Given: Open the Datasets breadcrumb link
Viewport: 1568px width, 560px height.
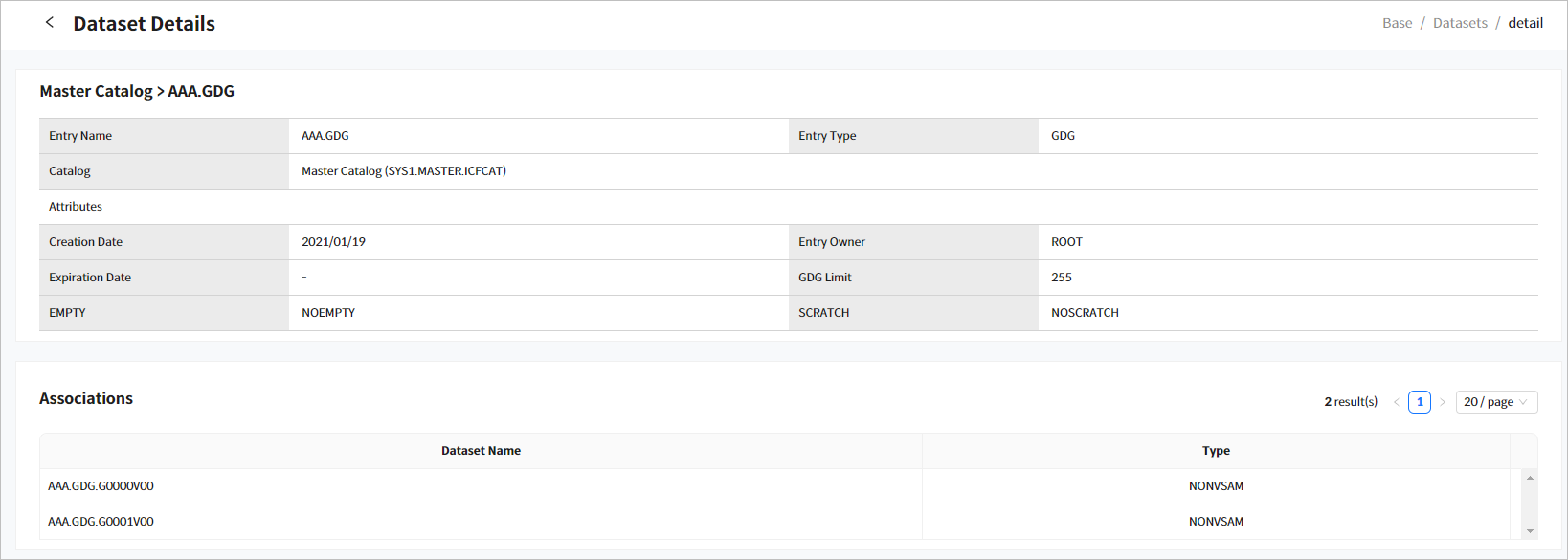Looking at the screenshot, I should pyautogui.click(x=1460, y=23).
